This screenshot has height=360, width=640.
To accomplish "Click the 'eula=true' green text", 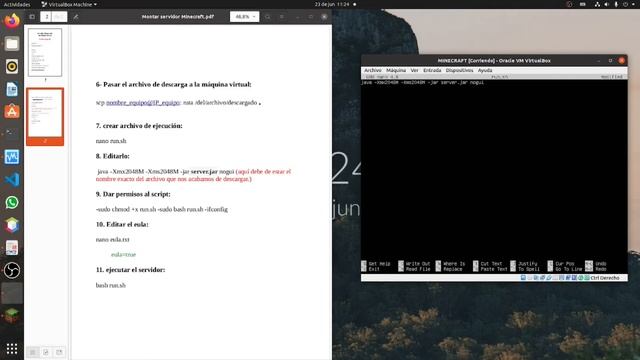I will 123,254.
